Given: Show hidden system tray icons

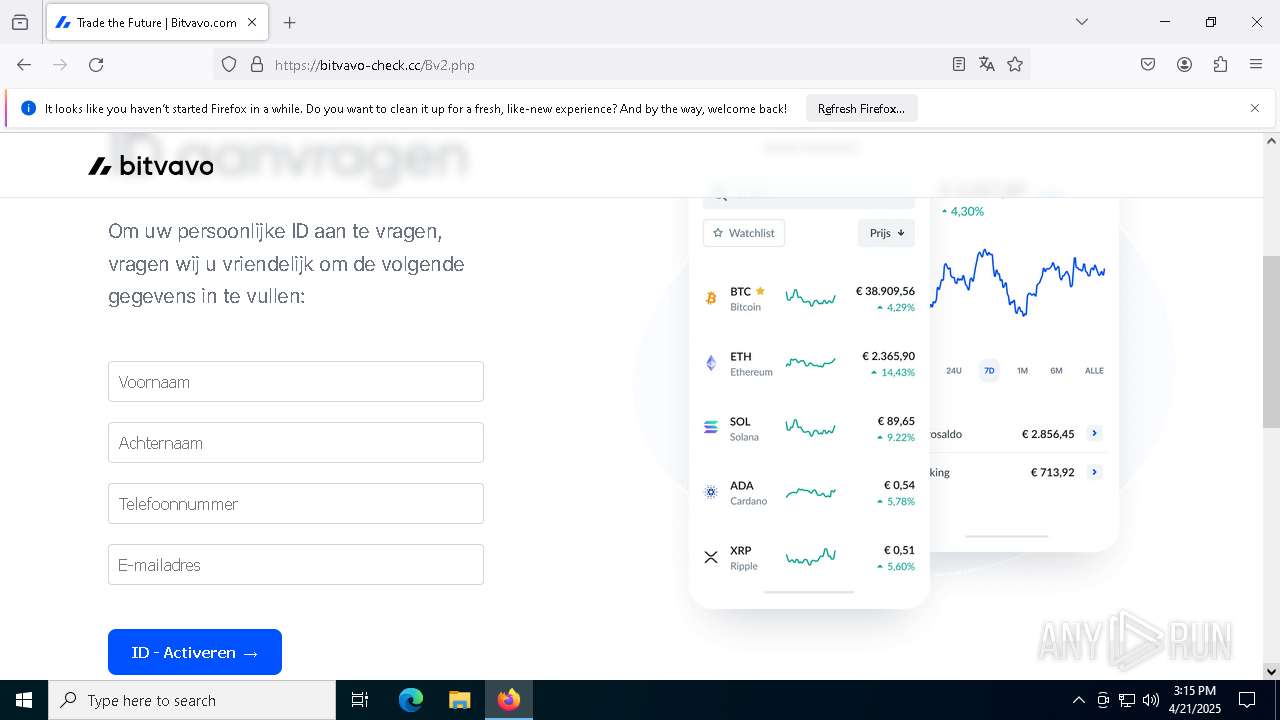Looking at the screenshot, I should 1078,700.
